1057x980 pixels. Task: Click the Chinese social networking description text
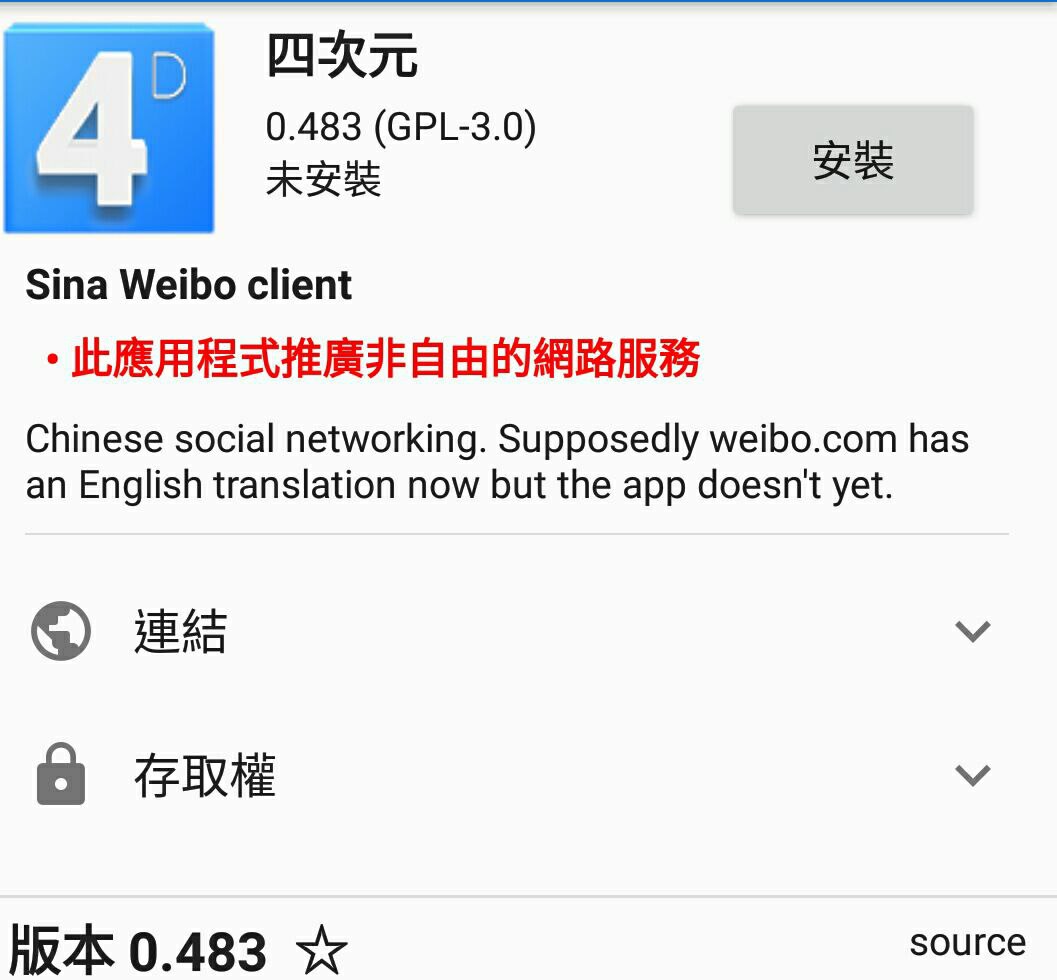pyautogui.click(x=497, y=462)
